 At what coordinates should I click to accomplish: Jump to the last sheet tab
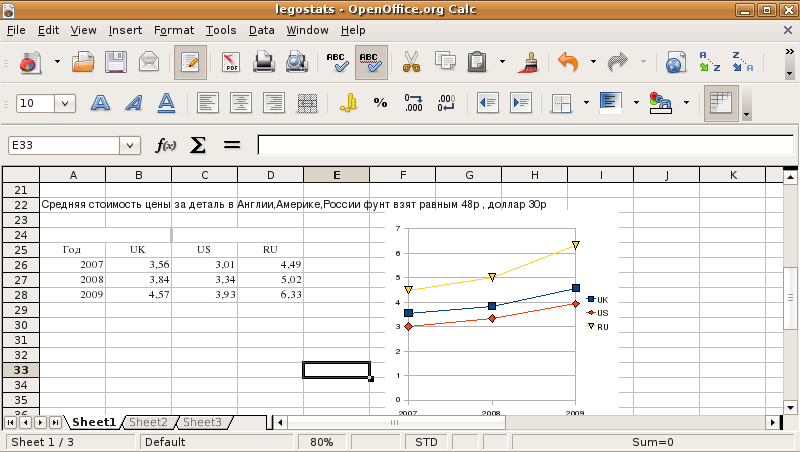56,422
